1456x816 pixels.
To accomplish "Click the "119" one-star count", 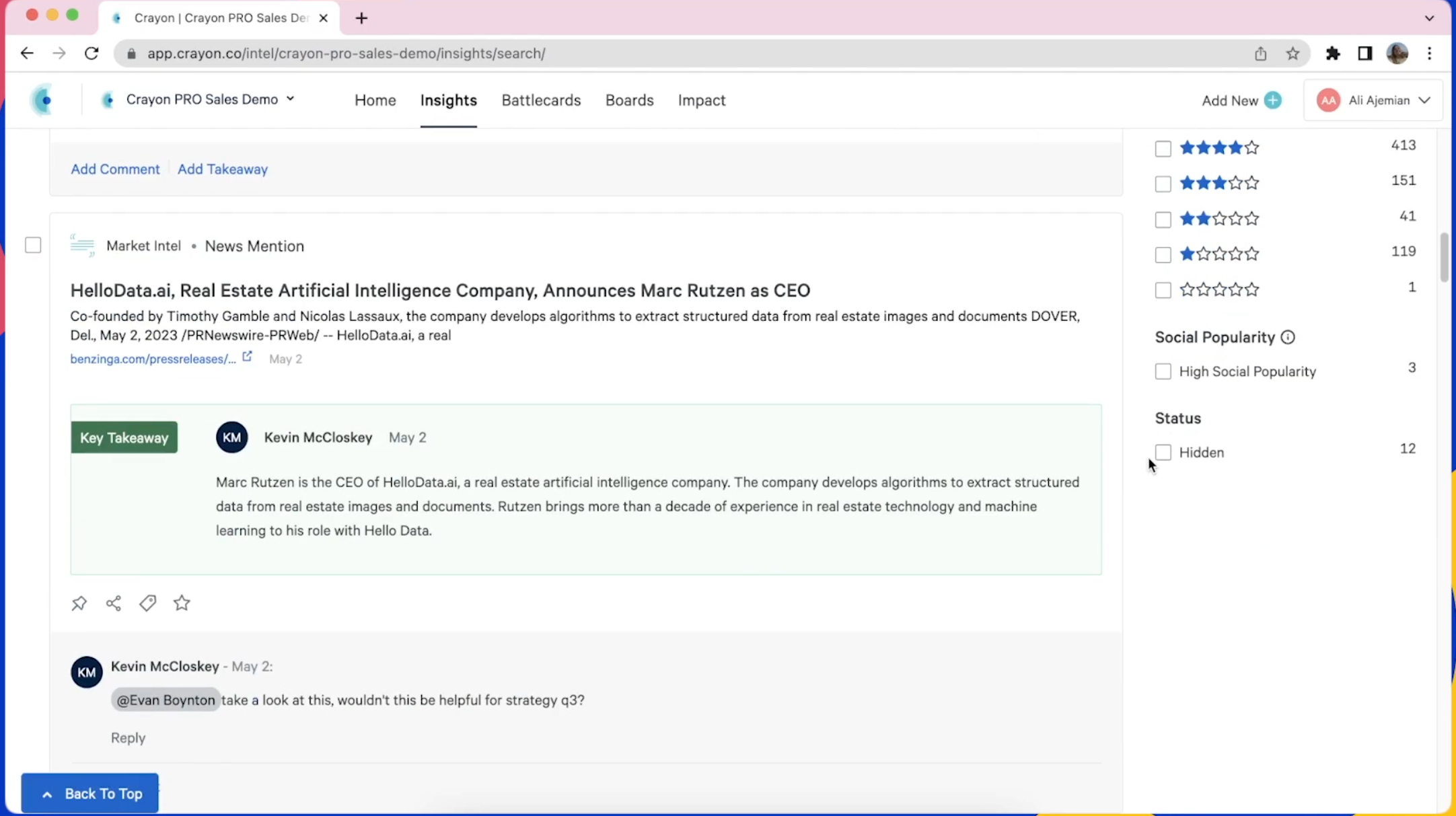I will point(1404,252).
